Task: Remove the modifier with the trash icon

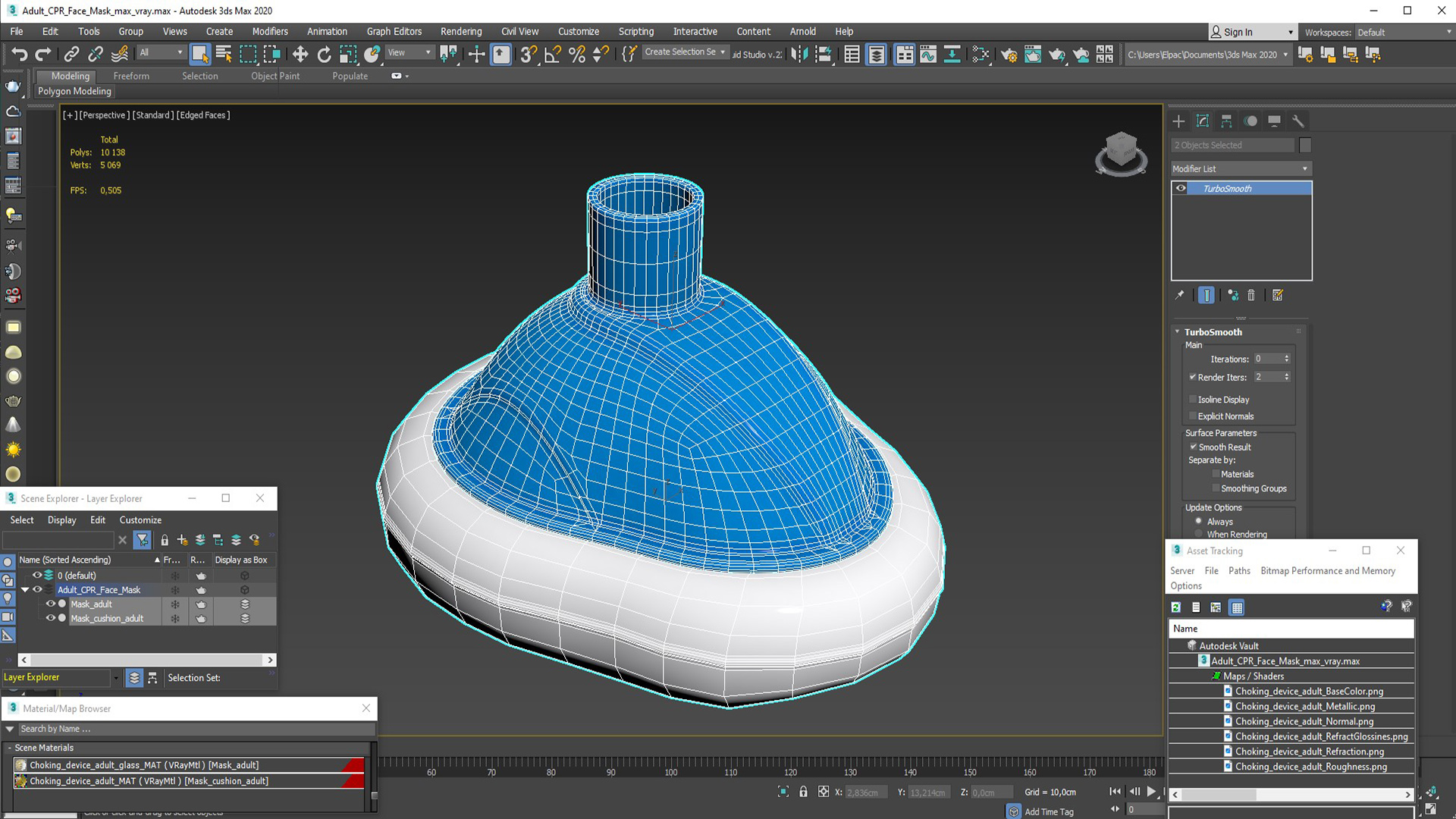Action: tap(1251, 296)
